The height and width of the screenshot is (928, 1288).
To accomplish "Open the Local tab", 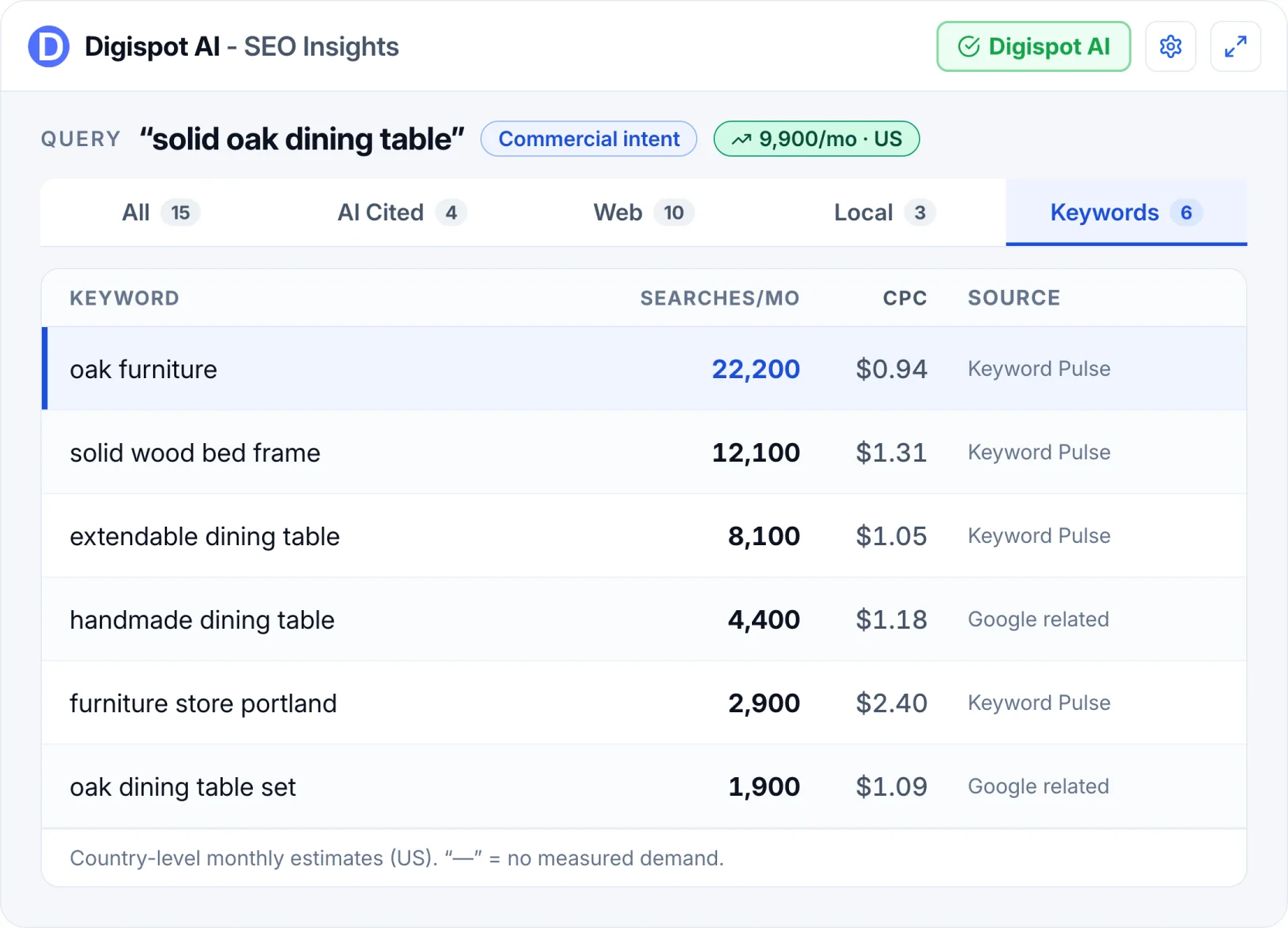I will point(885,213).
